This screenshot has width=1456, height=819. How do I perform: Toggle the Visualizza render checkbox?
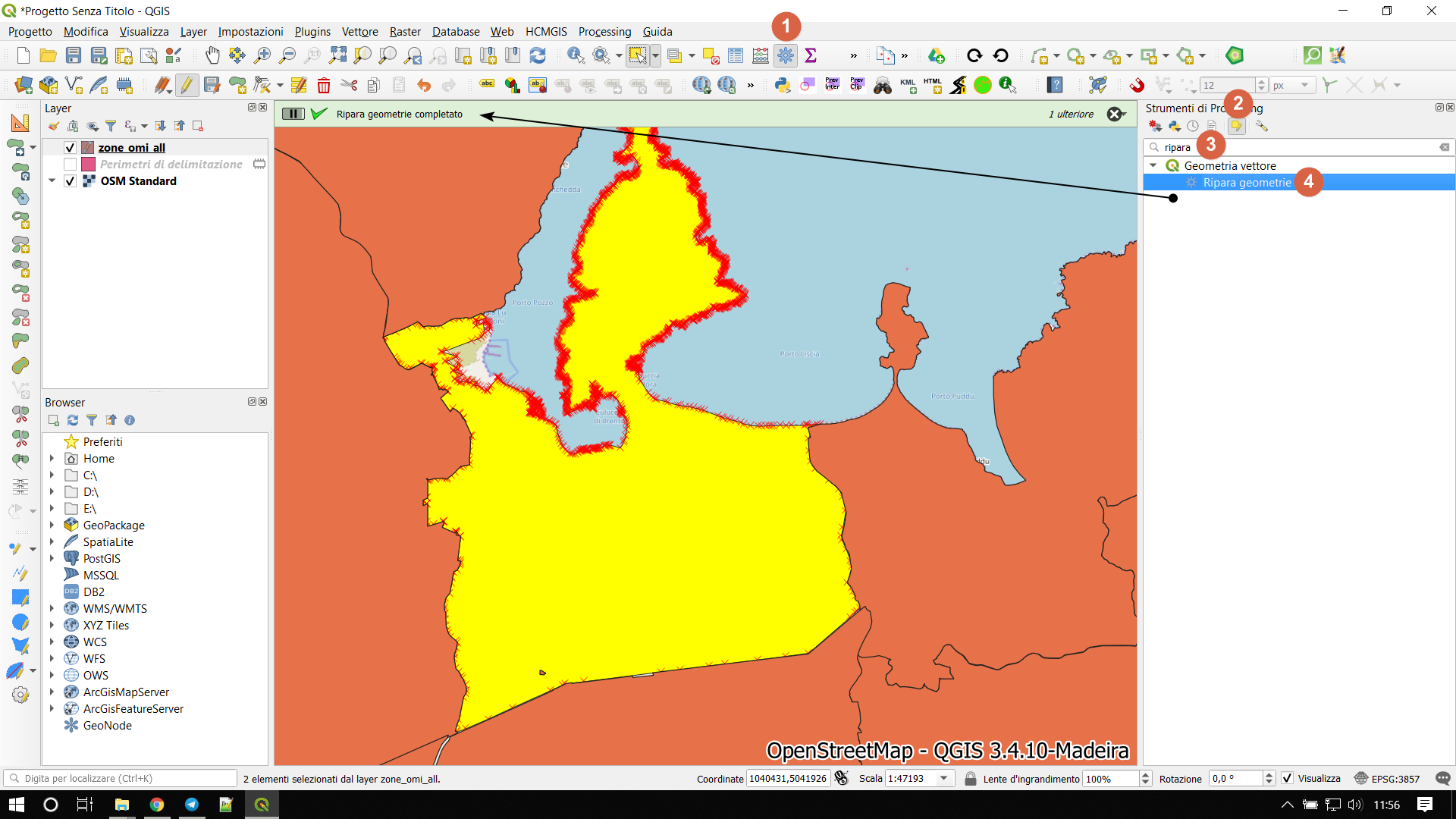tap(1287, 778)
